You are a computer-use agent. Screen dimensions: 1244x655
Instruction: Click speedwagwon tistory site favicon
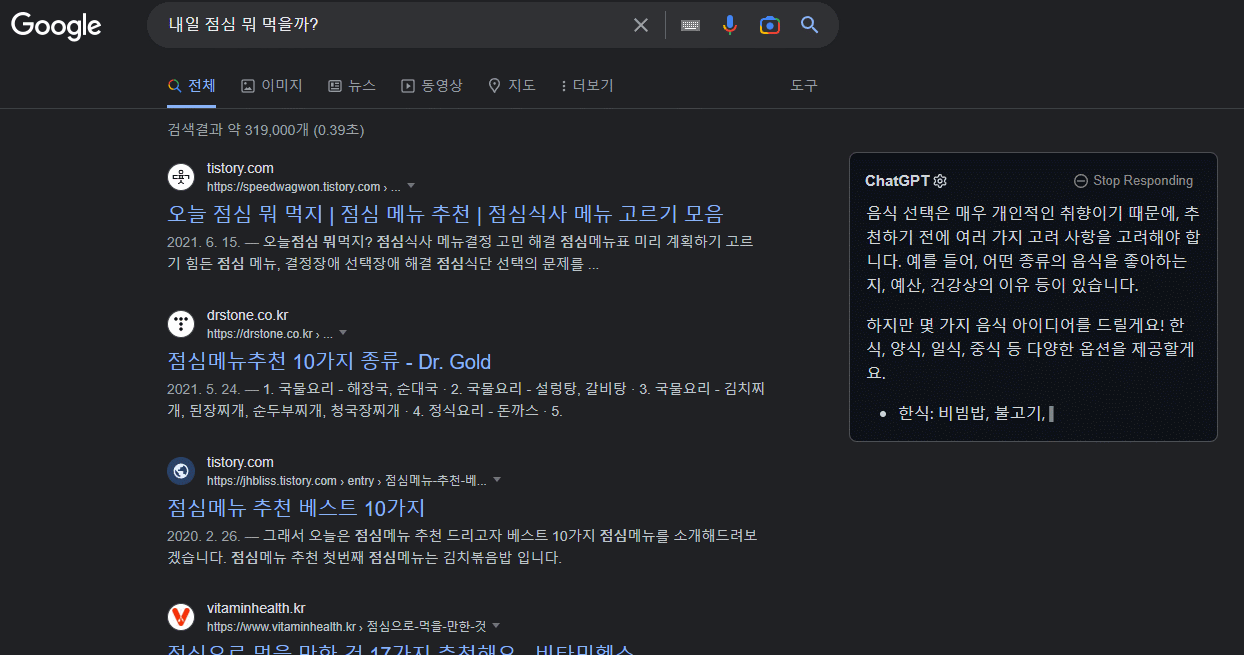tap(180, 177)
